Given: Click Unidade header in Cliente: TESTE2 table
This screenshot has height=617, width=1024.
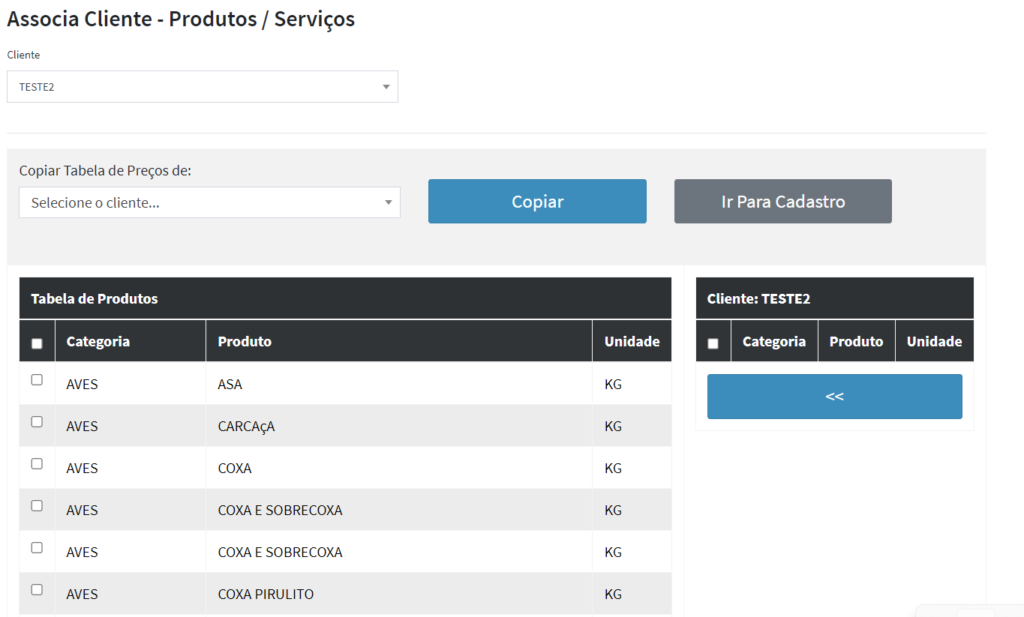Looking at the screenshot, I should (x=934, y=342).
